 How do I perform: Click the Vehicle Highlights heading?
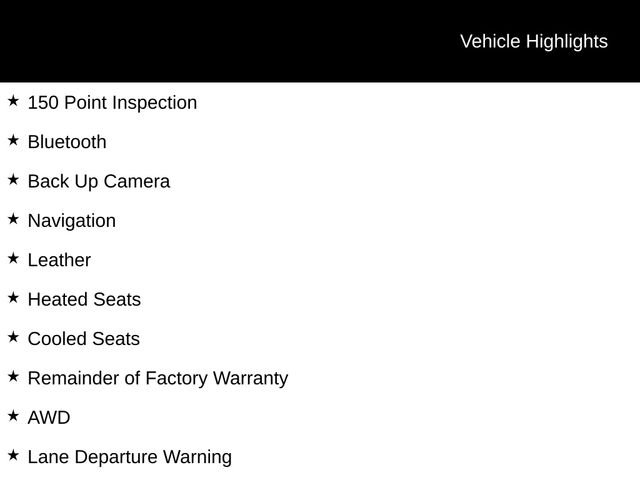click(x=533, y=41)
